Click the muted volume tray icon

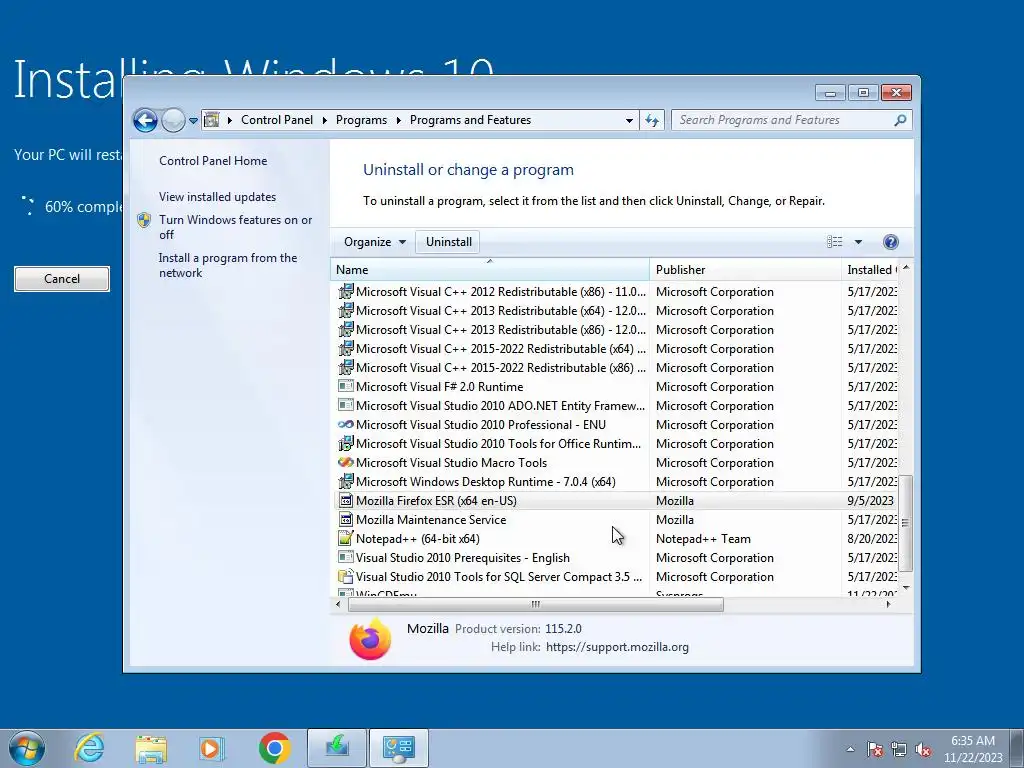point(923,749)
